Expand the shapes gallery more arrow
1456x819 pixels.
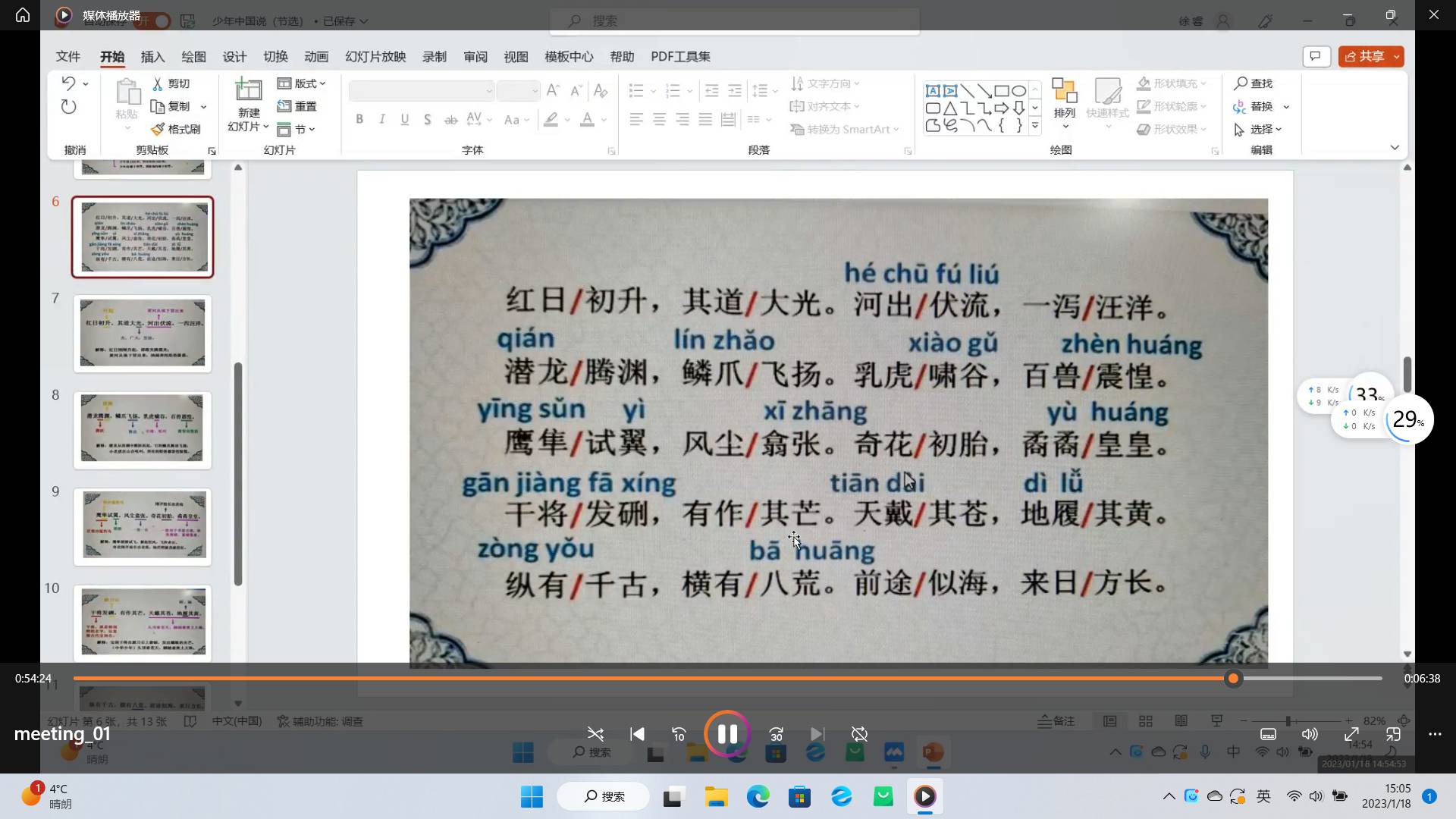1035,126
